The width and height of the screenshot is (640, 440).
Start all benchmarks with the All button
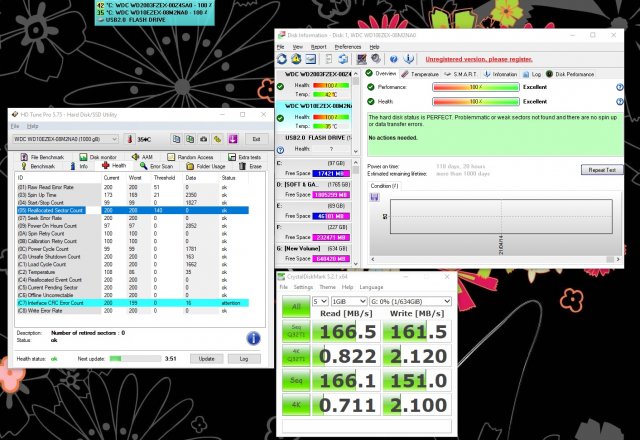click(295, 307)
